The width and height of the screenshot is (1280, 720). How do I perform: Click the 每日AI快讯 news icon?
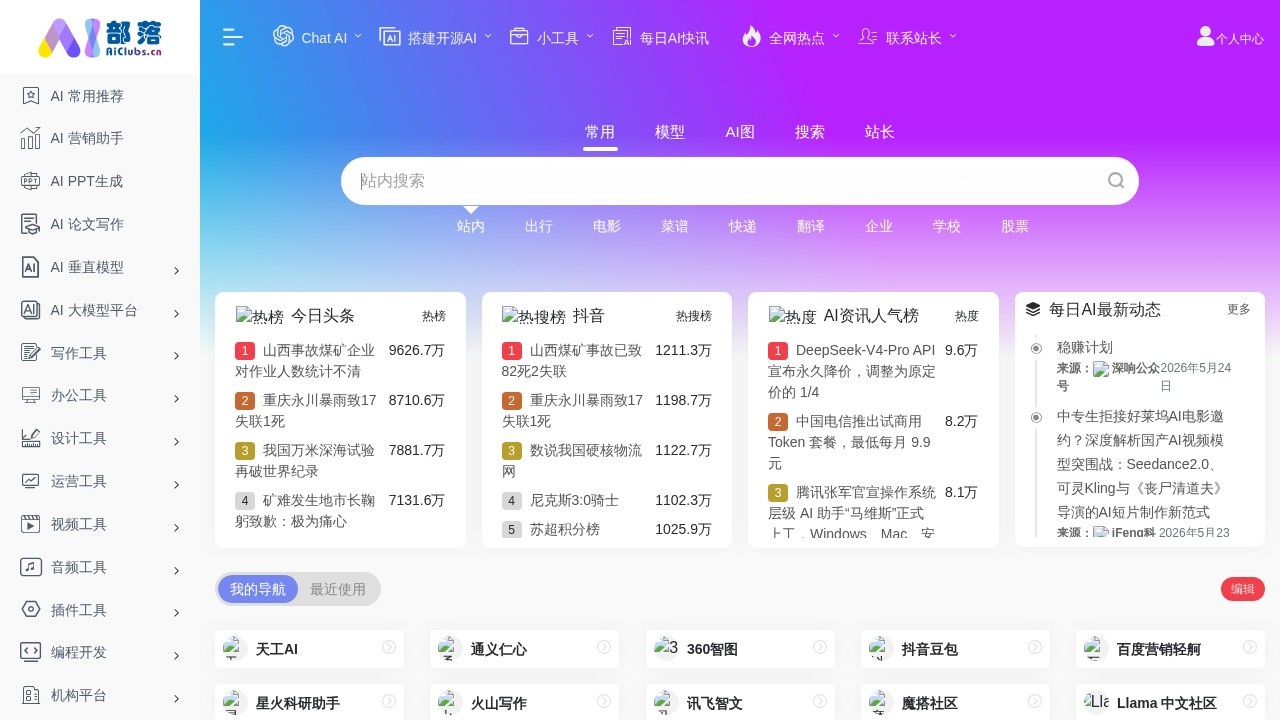click(622, 36)
